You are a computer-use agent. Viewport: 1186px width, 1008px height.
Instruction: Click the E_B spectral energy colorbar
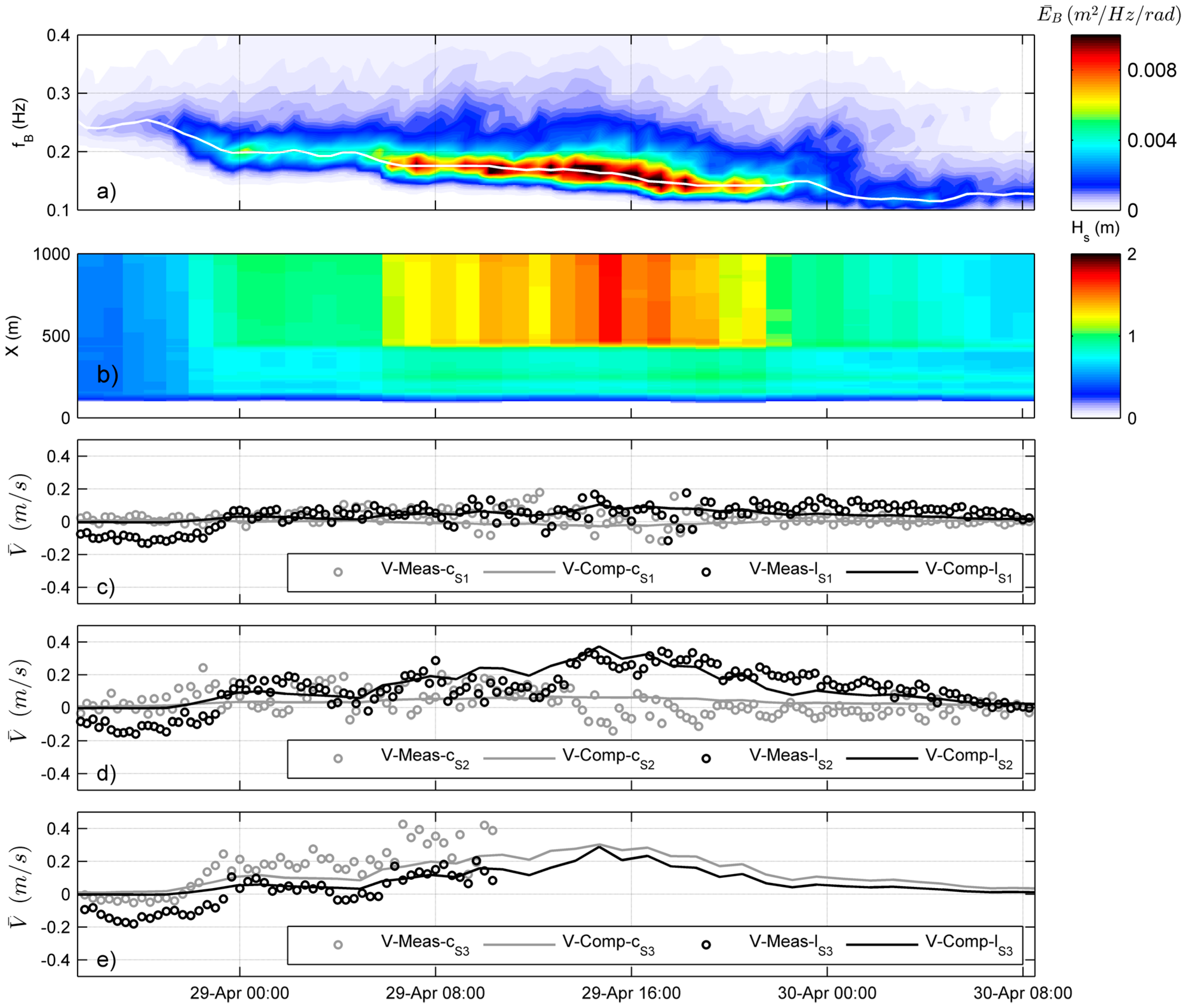(1095, 122)
